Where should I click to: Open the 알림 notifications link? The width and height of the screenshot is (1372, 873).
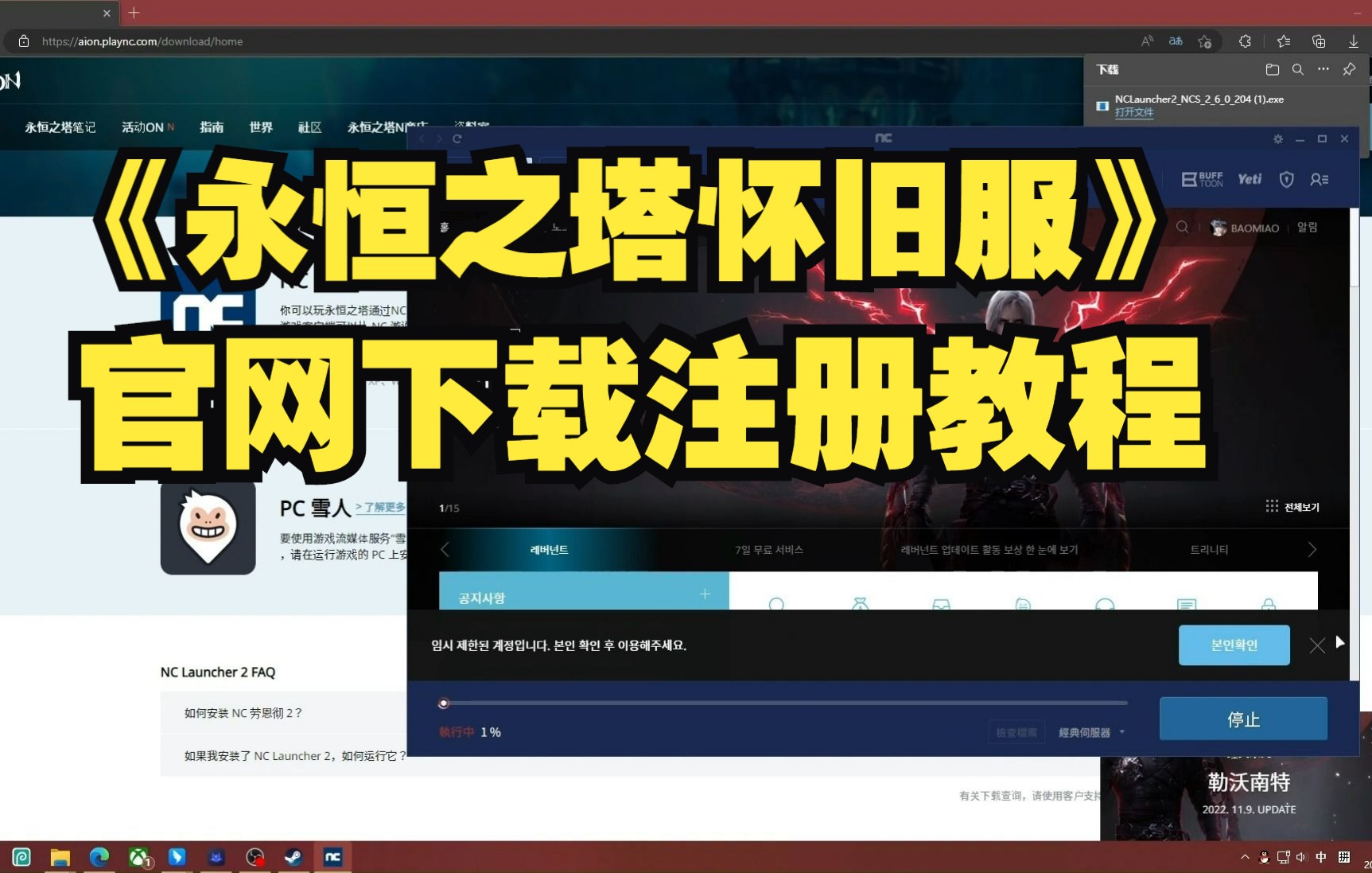coord(1308,228)
